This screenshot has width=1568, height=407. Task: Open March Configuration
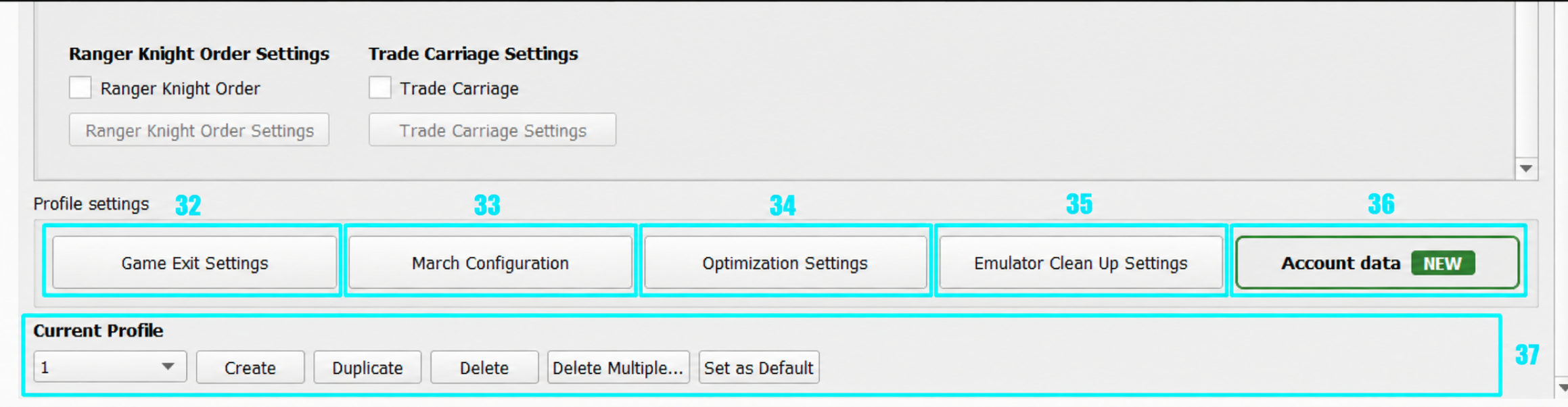490,262
